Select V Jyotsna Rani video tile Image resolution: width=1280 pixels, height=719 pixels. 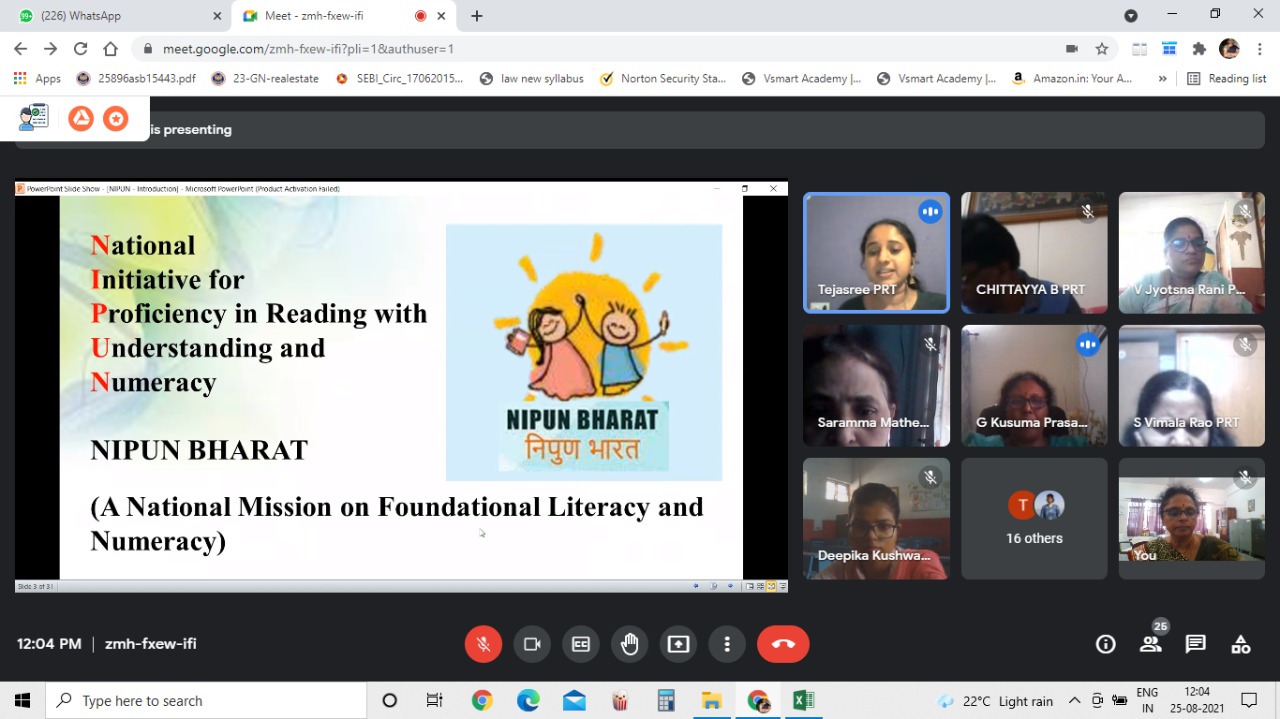(x=1191, y=253)
